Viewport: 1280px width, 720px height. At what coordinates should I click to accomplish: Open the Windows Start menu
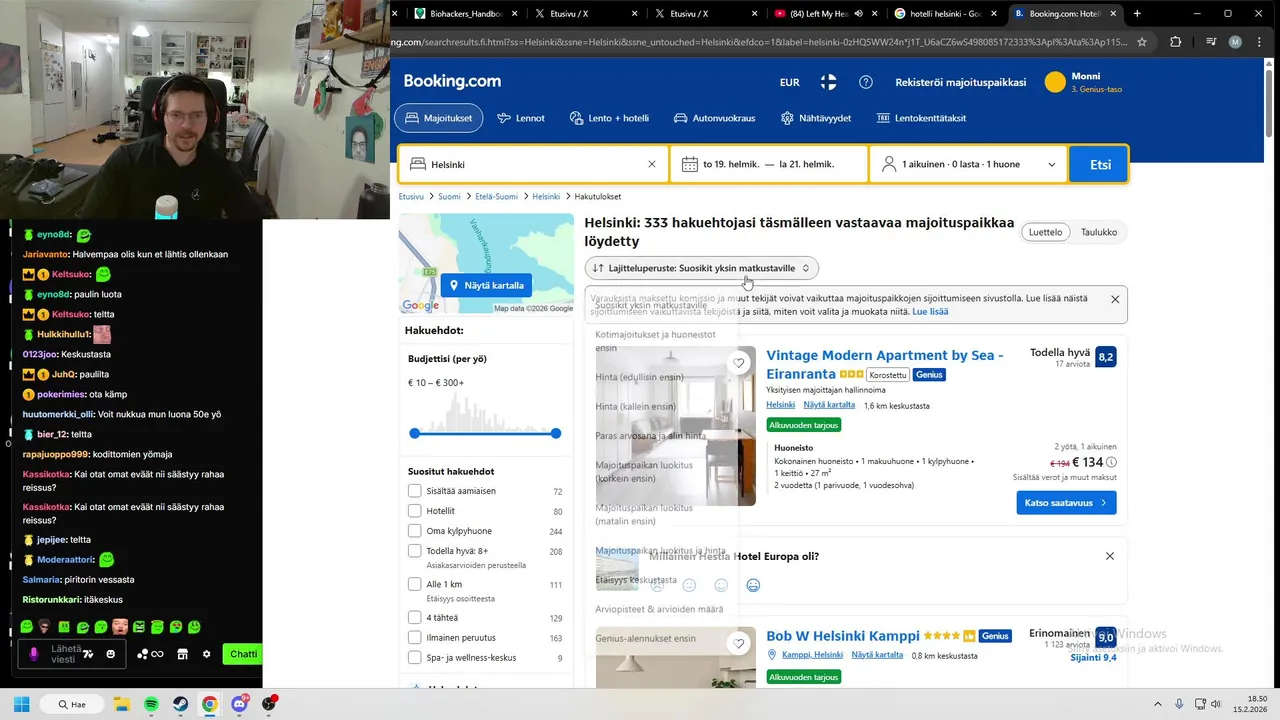pos(22,704)
